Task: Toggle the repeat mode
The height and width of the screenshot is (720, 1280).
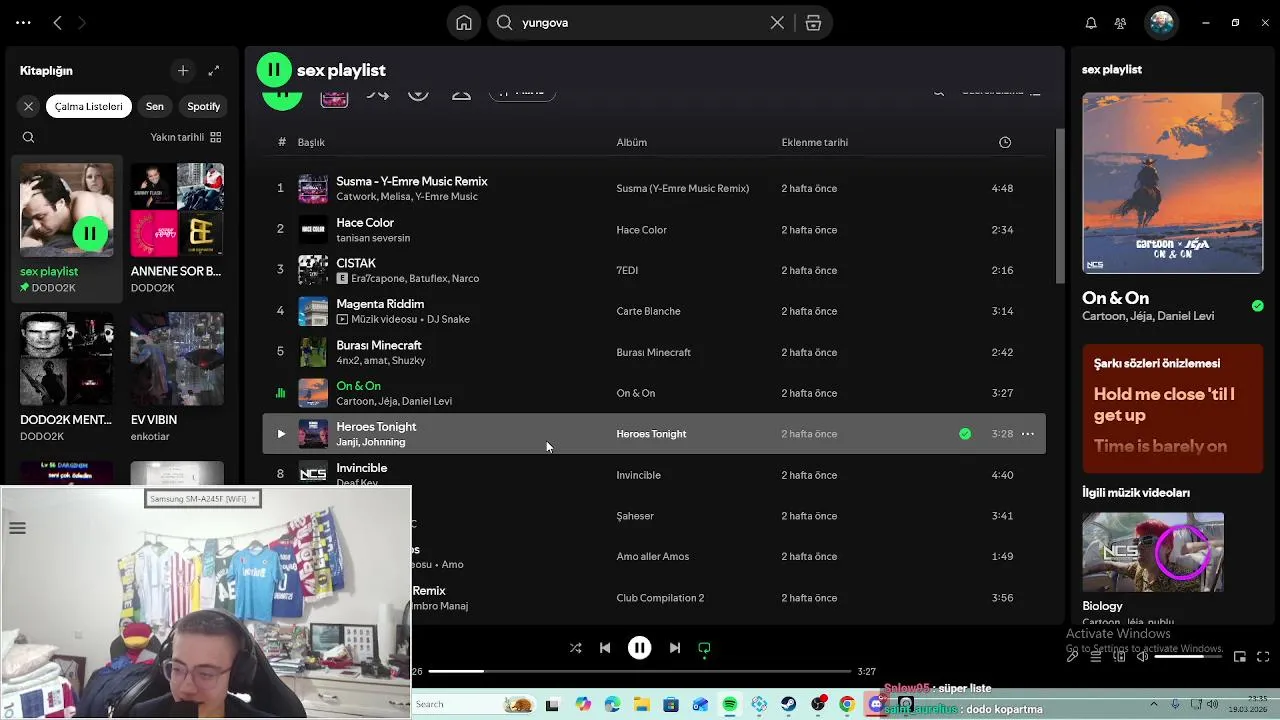Action: (704, 648)
